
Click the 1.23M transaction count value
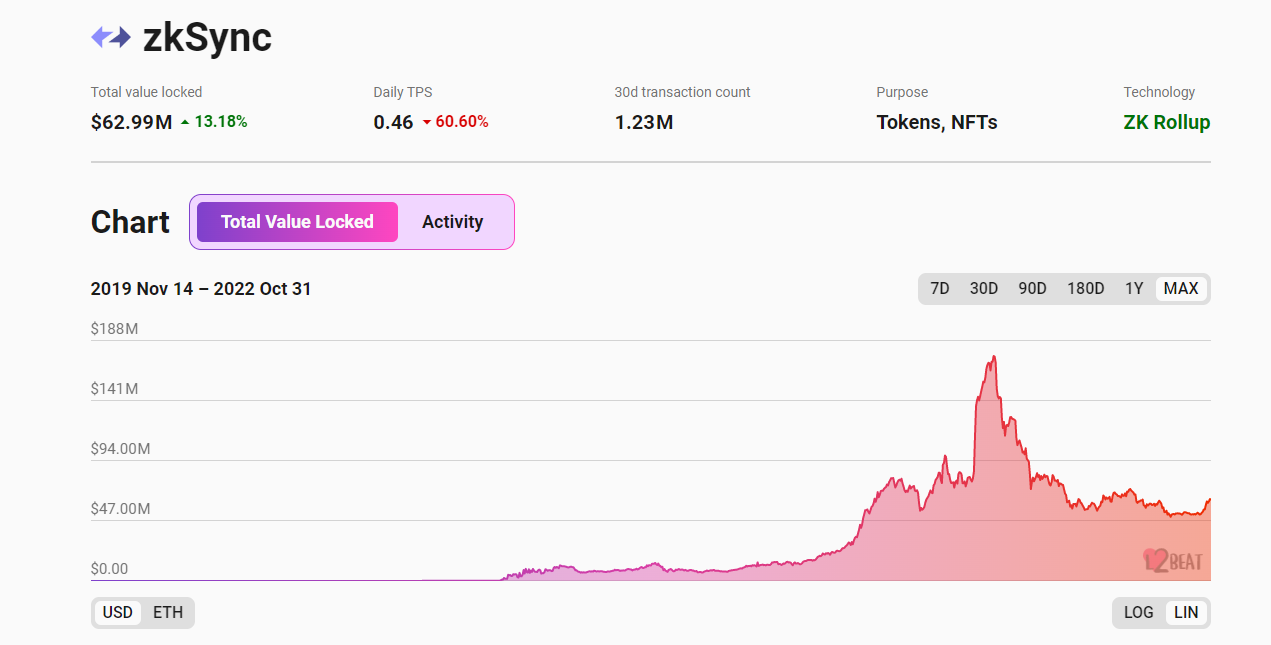644,123
